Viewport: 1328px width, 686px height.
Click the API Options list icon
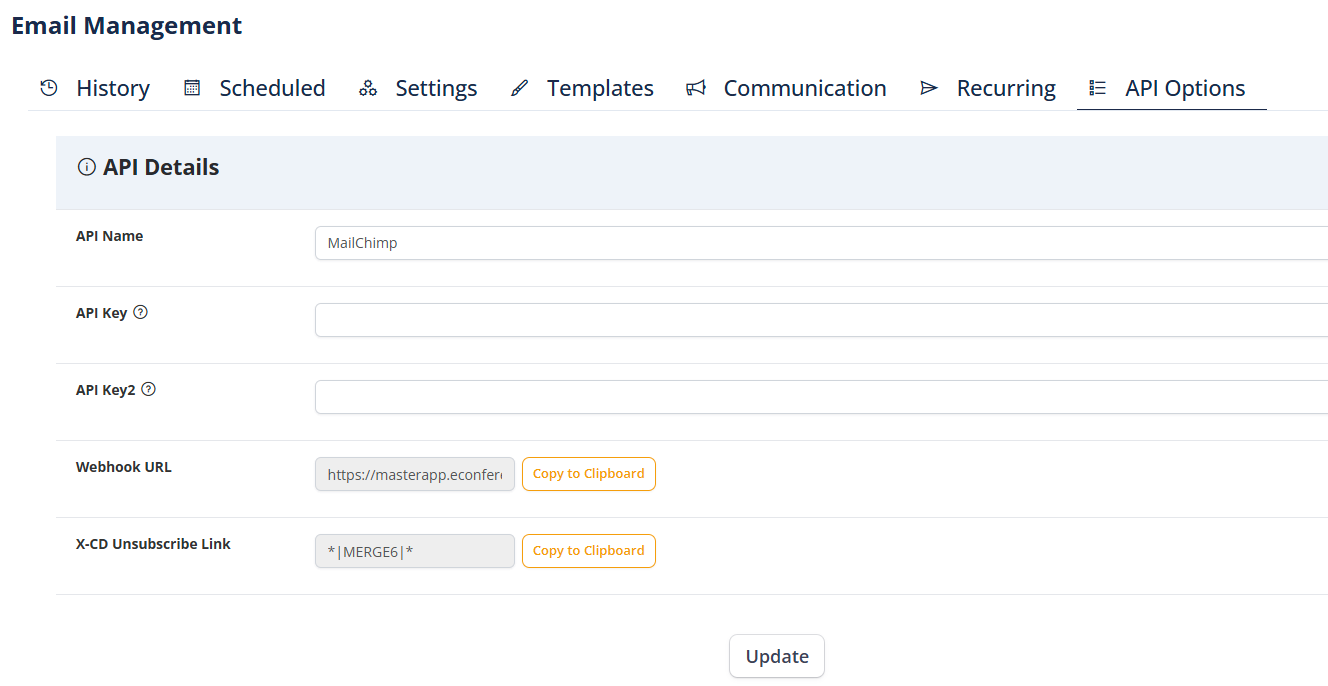point(1097,88)
